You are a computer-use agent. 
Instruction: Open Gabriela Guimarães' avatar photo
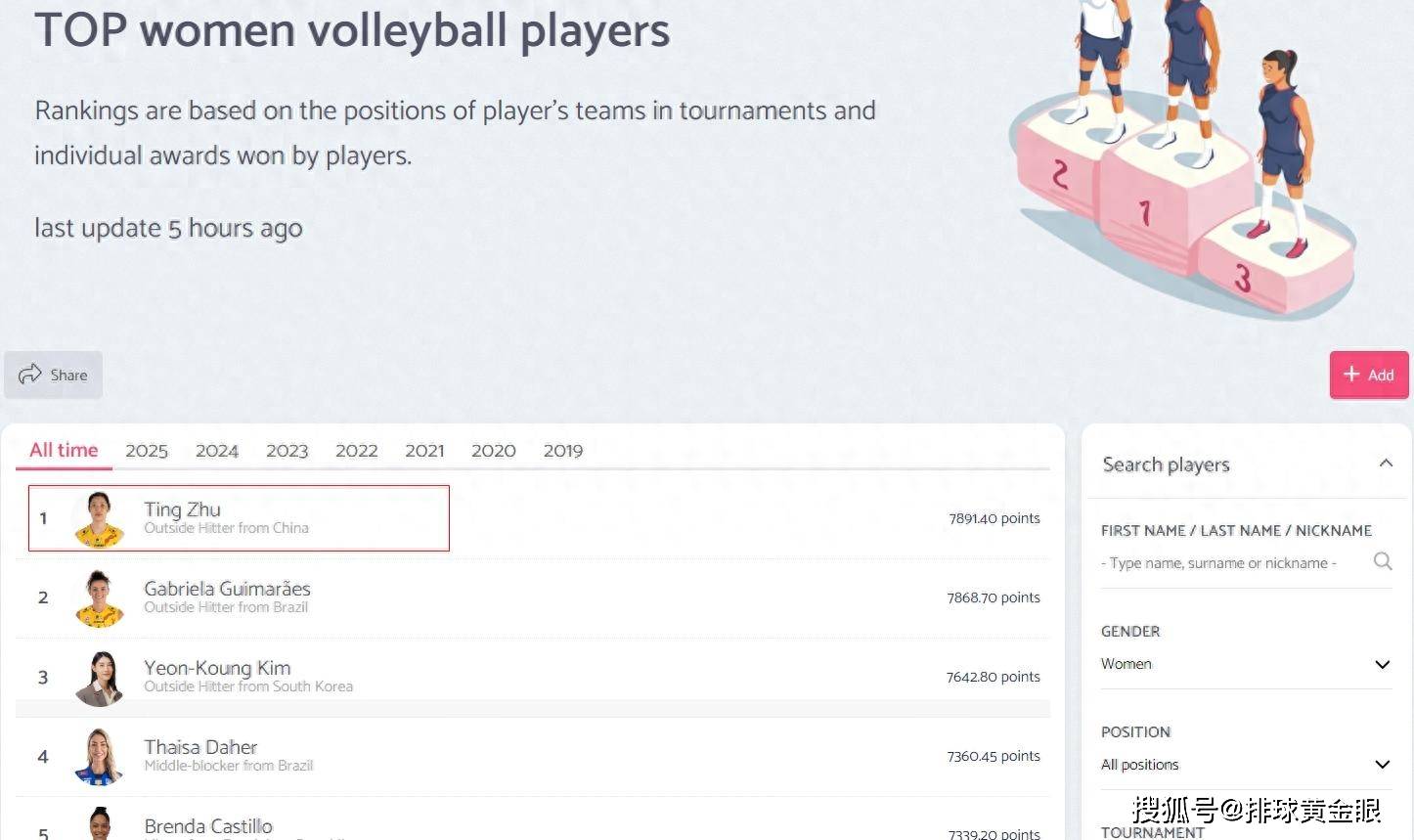[x=100, y=597]
